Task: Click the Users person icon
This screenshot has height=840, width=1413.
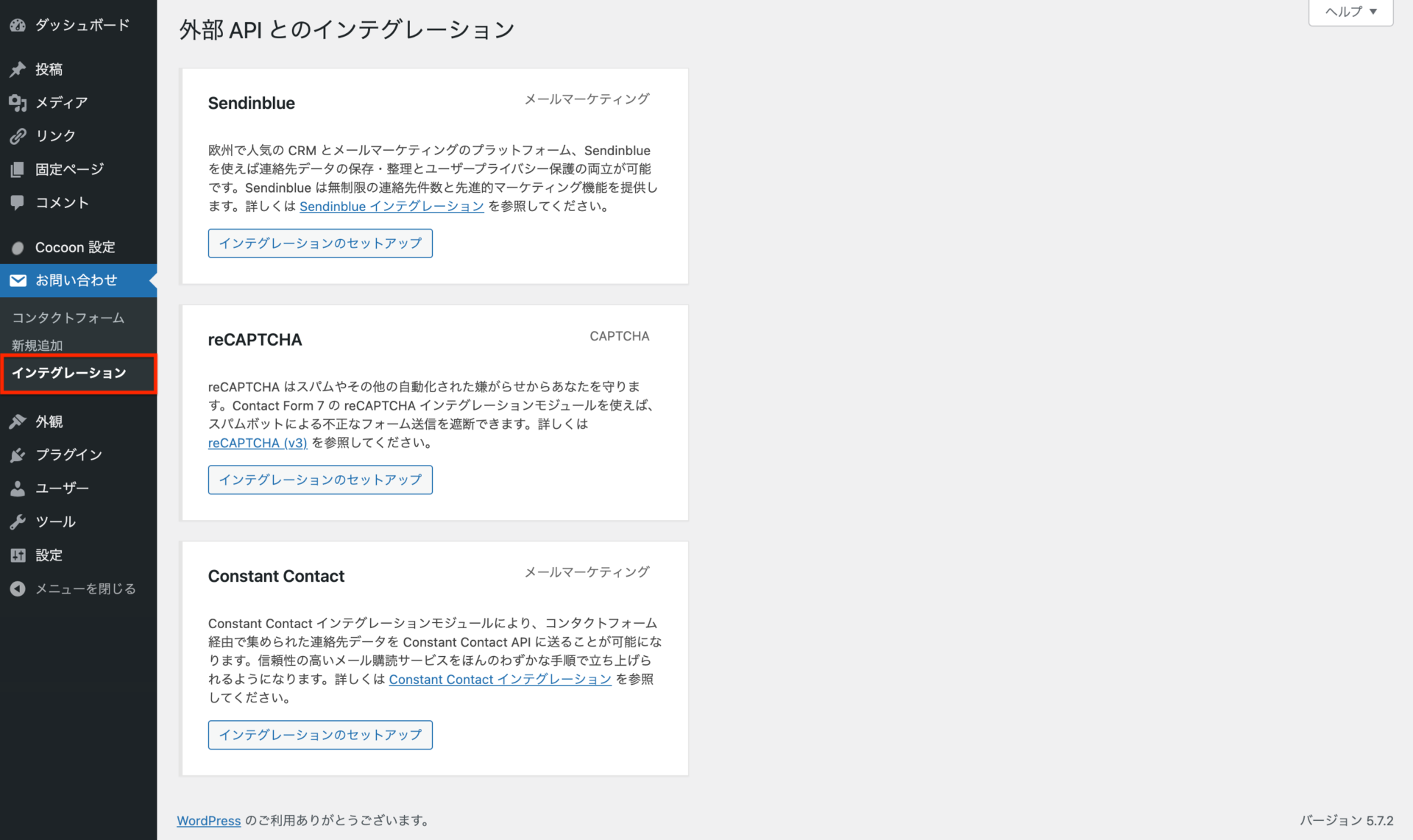Action: [18, 488]
